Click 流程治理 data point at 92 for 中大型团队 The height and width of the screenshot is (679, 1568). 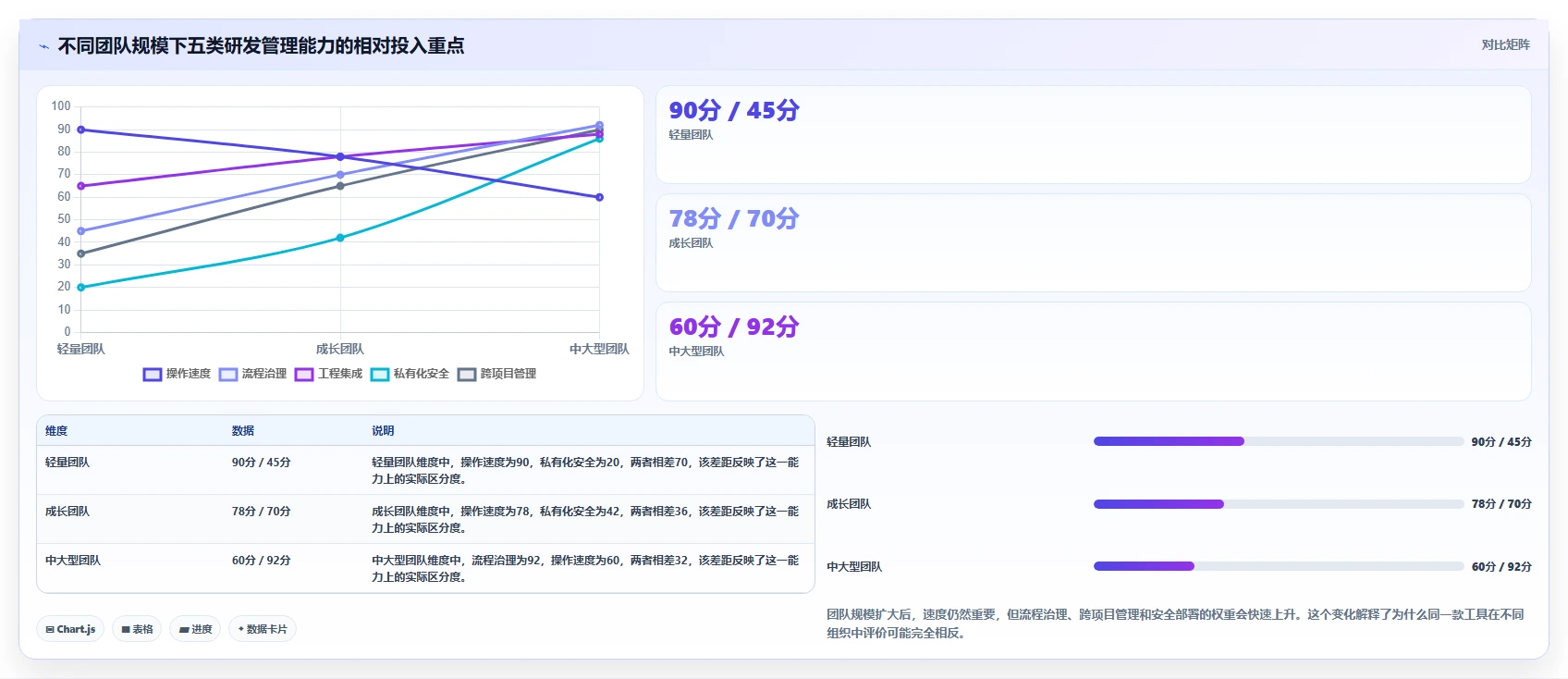[x=599, y=125]
